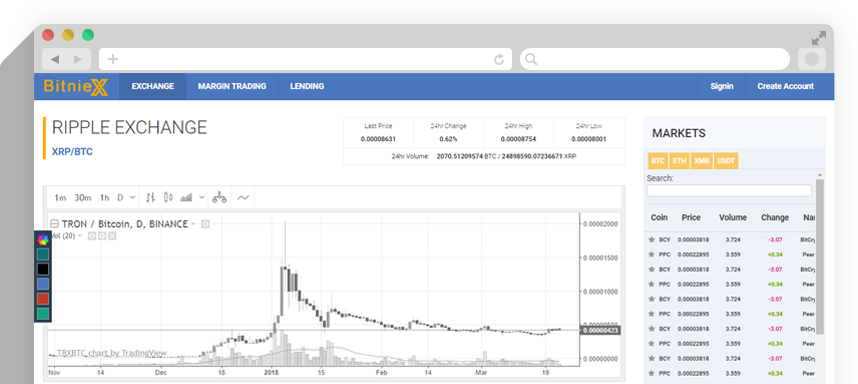Screen dimensions: 858x384
Task: Switch chart to candlestick style icon
Action: pyautogui.click(x=168, y=197)
